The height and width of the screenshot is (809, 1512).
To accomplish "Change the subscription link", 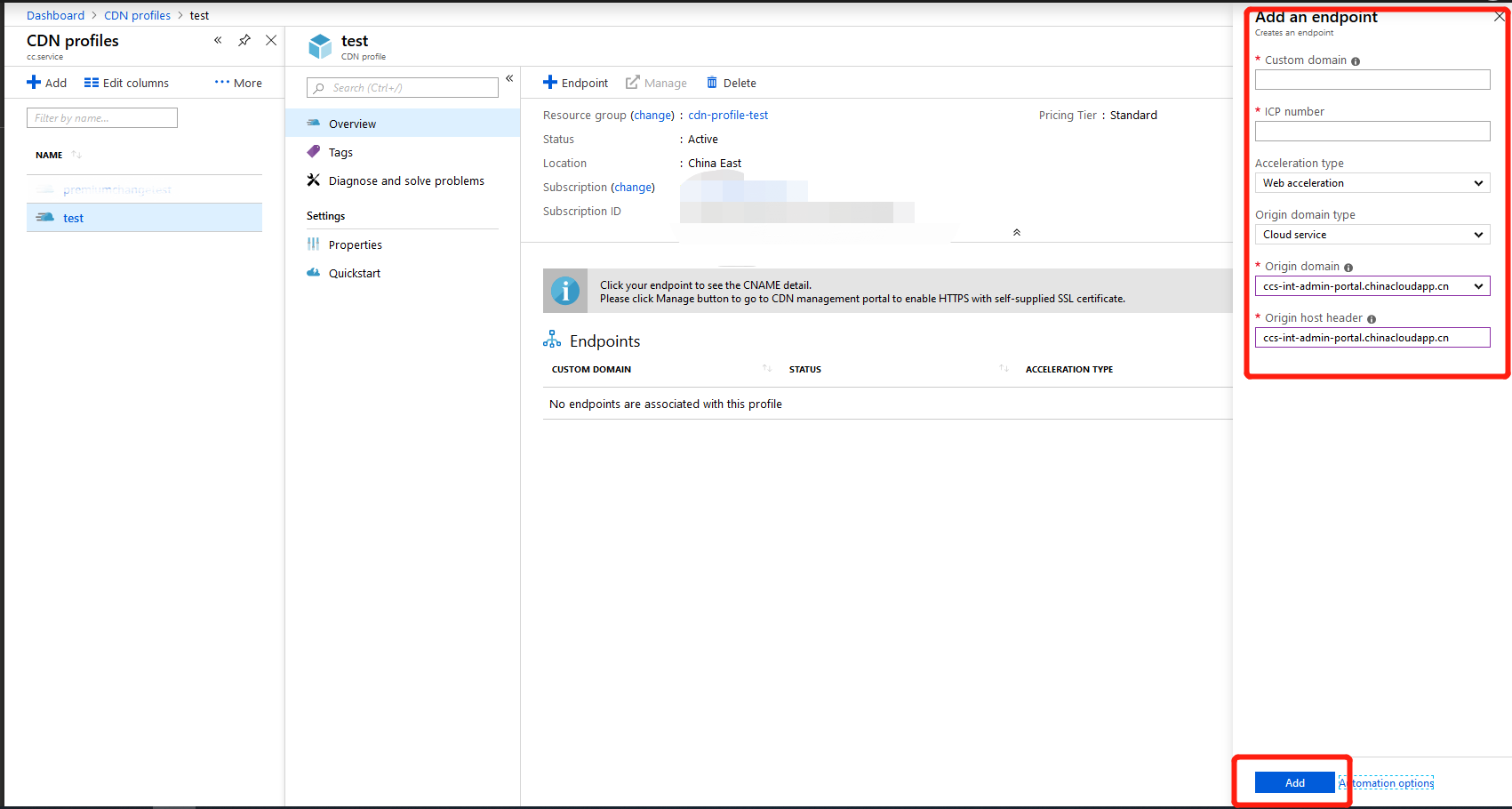I will pos(633,188).
